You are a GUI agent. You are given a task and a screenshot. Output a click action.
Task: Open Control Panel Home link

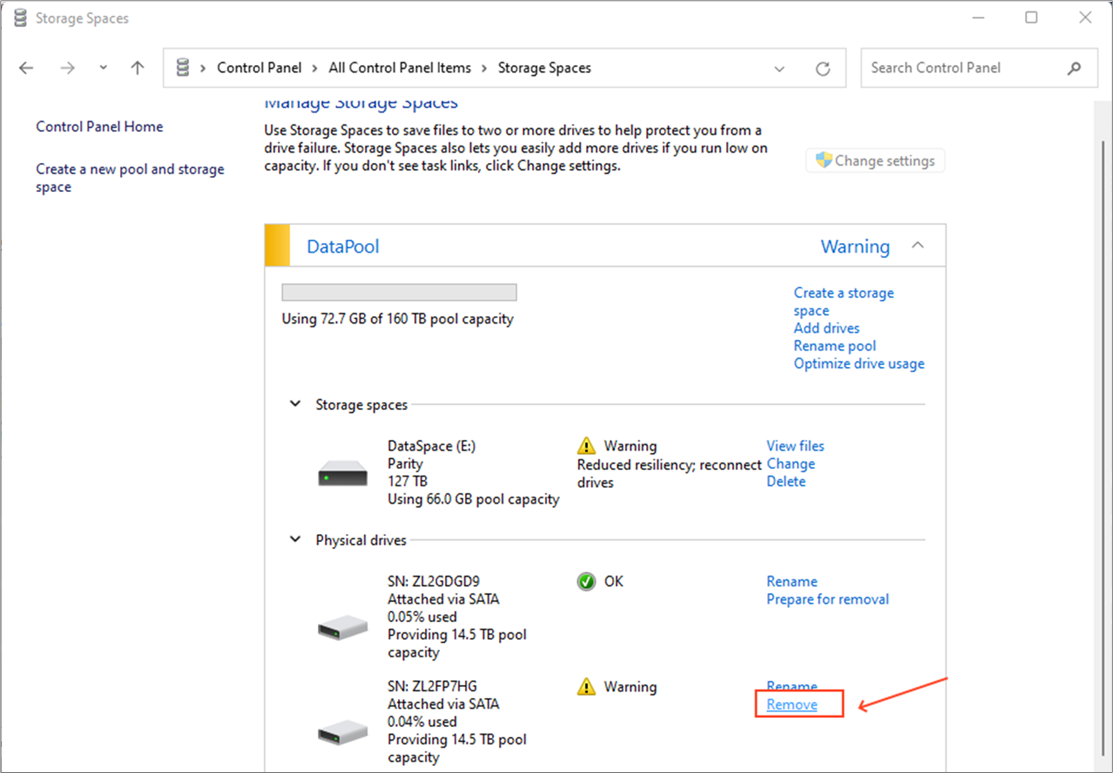[x=99, y=126]
